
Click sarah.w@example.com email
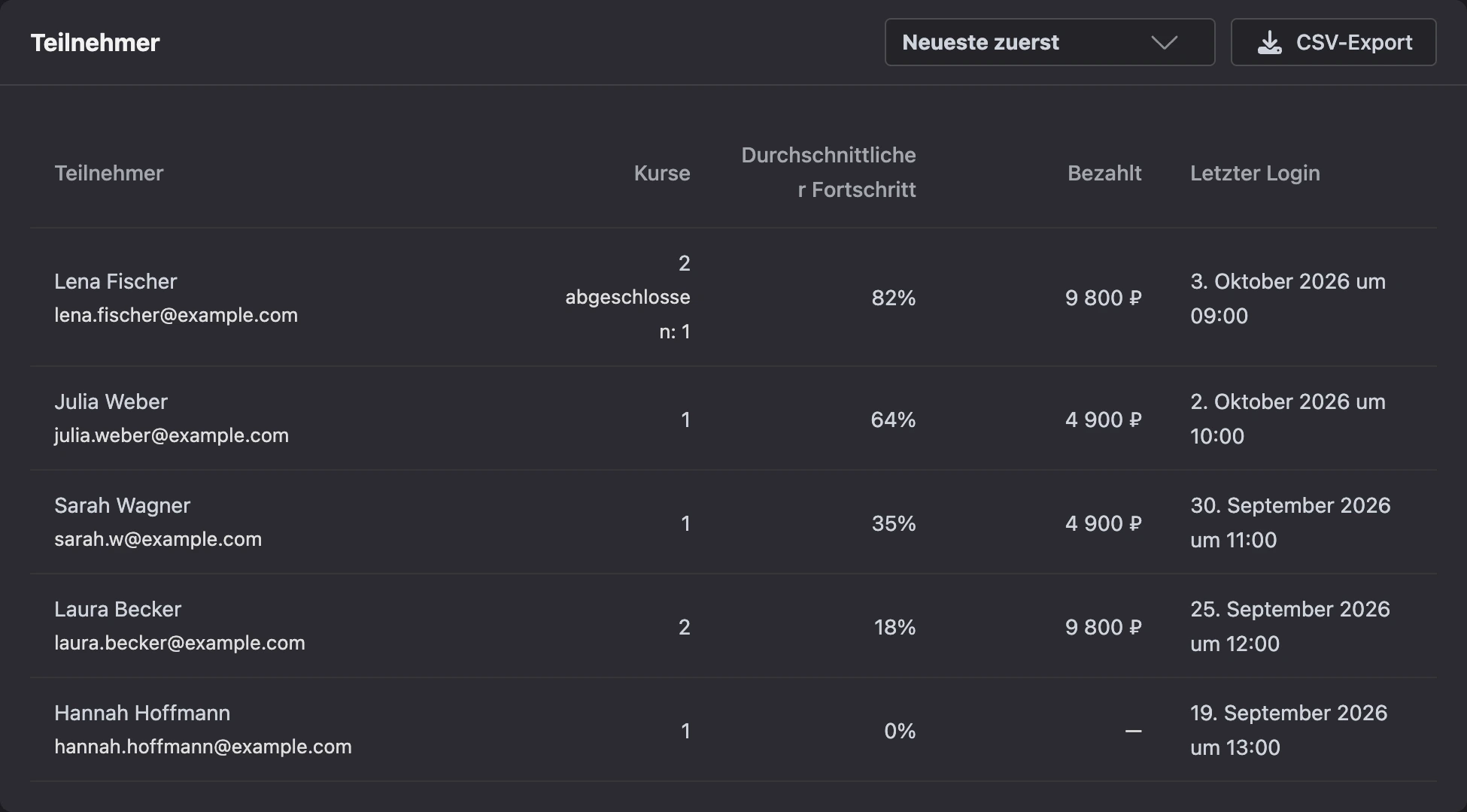[158, 539]
